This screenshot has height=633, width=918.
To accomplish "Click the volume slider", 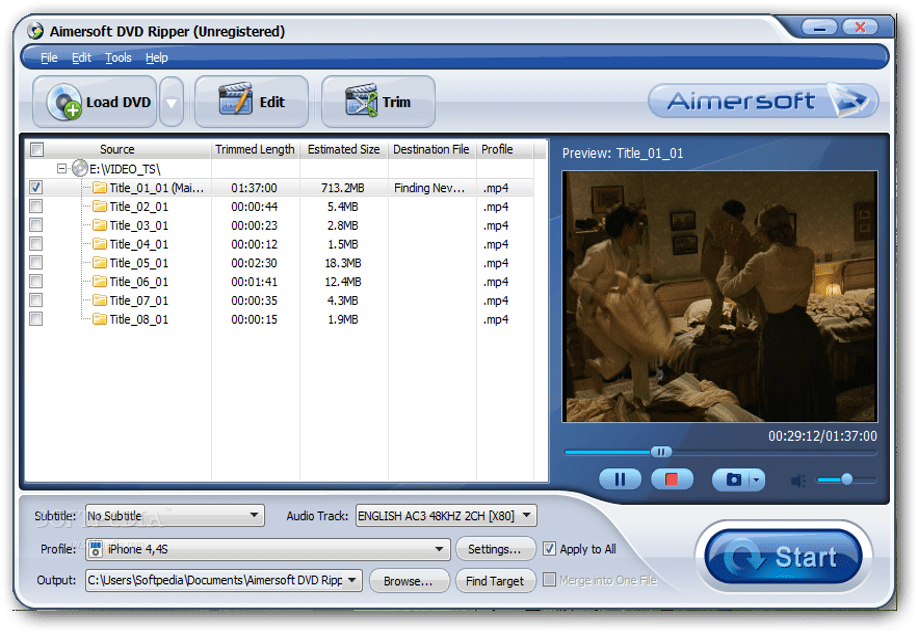I will tap(846, 480).
